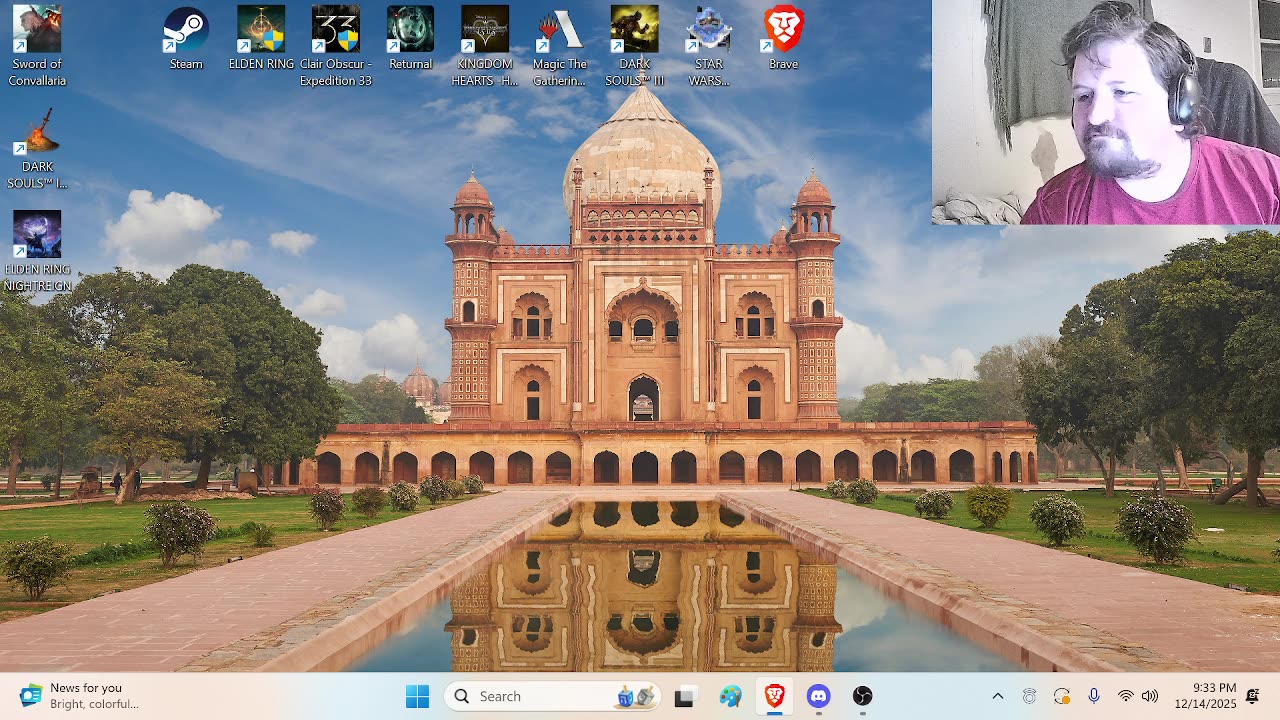Open Wi-Fi network settings in tray
This screenshot has width=1280, height=720.
pos(1126,696)
